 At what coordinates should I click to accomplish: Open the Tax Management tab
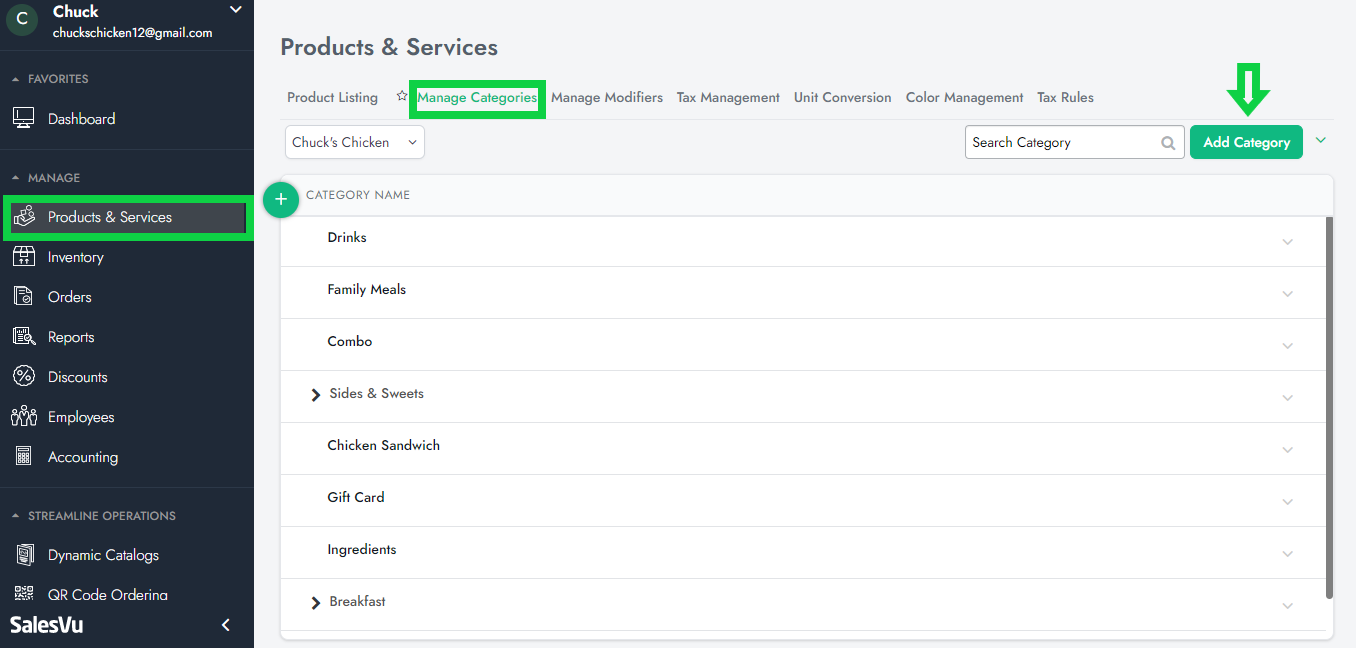[x=728, y=98]
